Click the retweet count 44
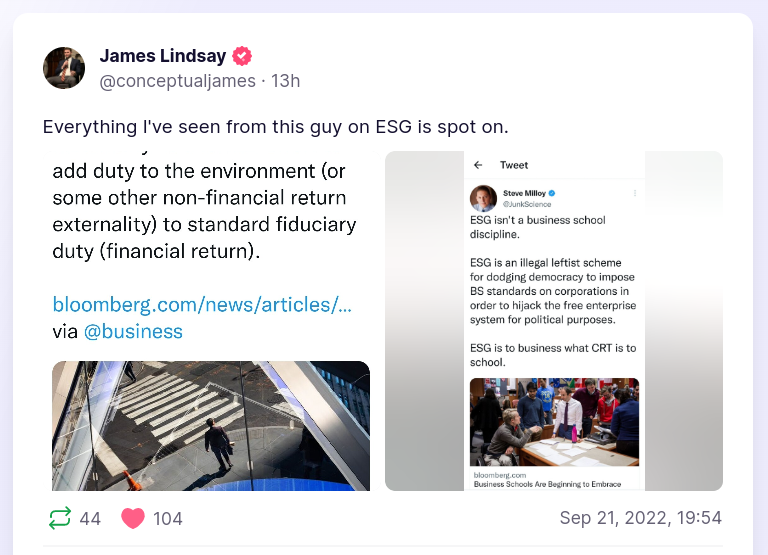This screenshot has height=555, width=768. pos(90,518)
